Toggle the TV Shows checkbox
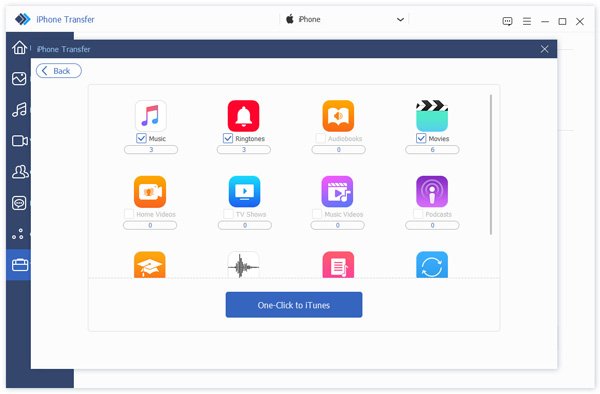Viewport: 600px width, 394px height. click(x=228, y=214)
